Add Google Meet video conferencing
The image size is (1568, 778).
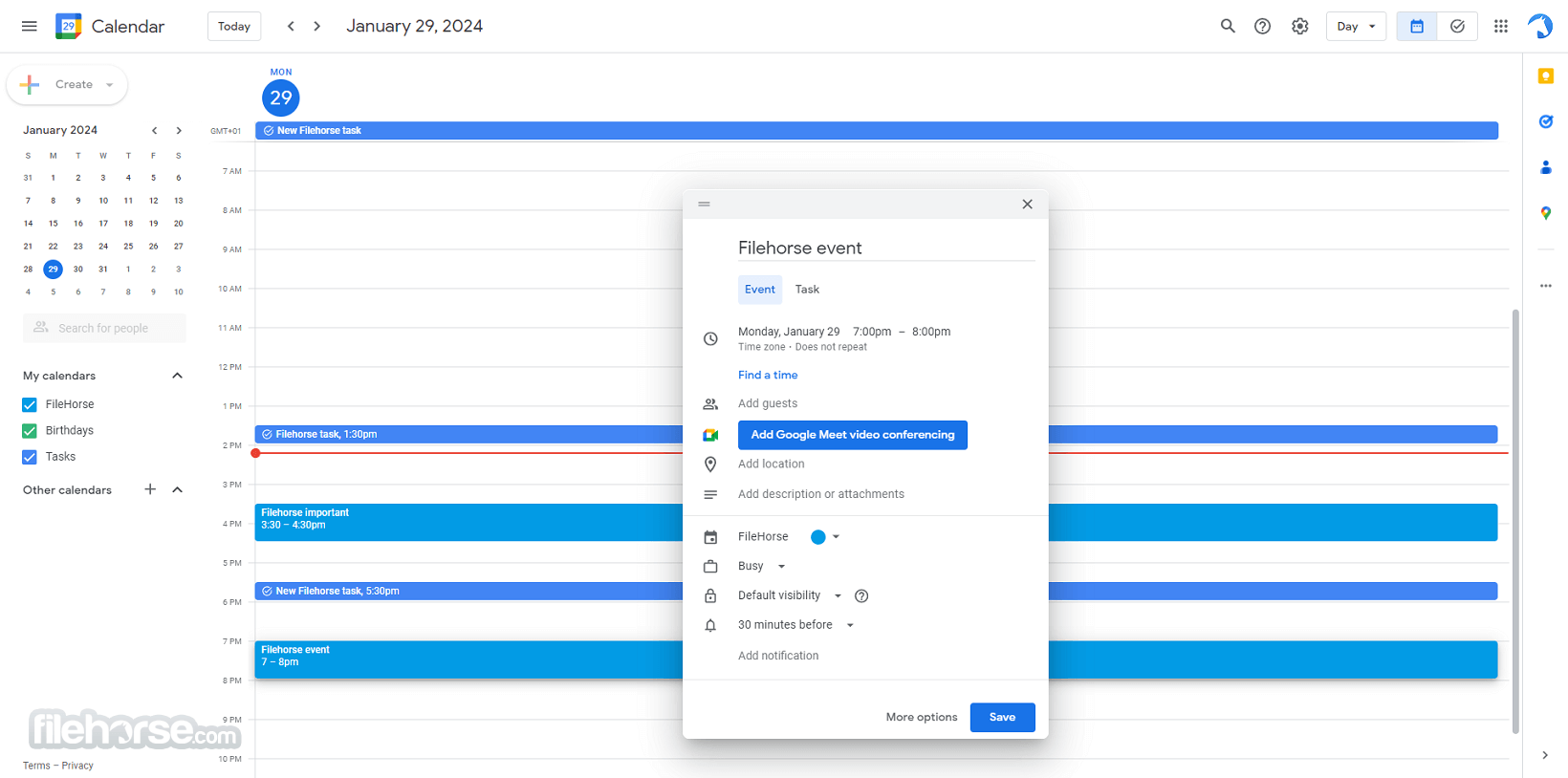853,435
